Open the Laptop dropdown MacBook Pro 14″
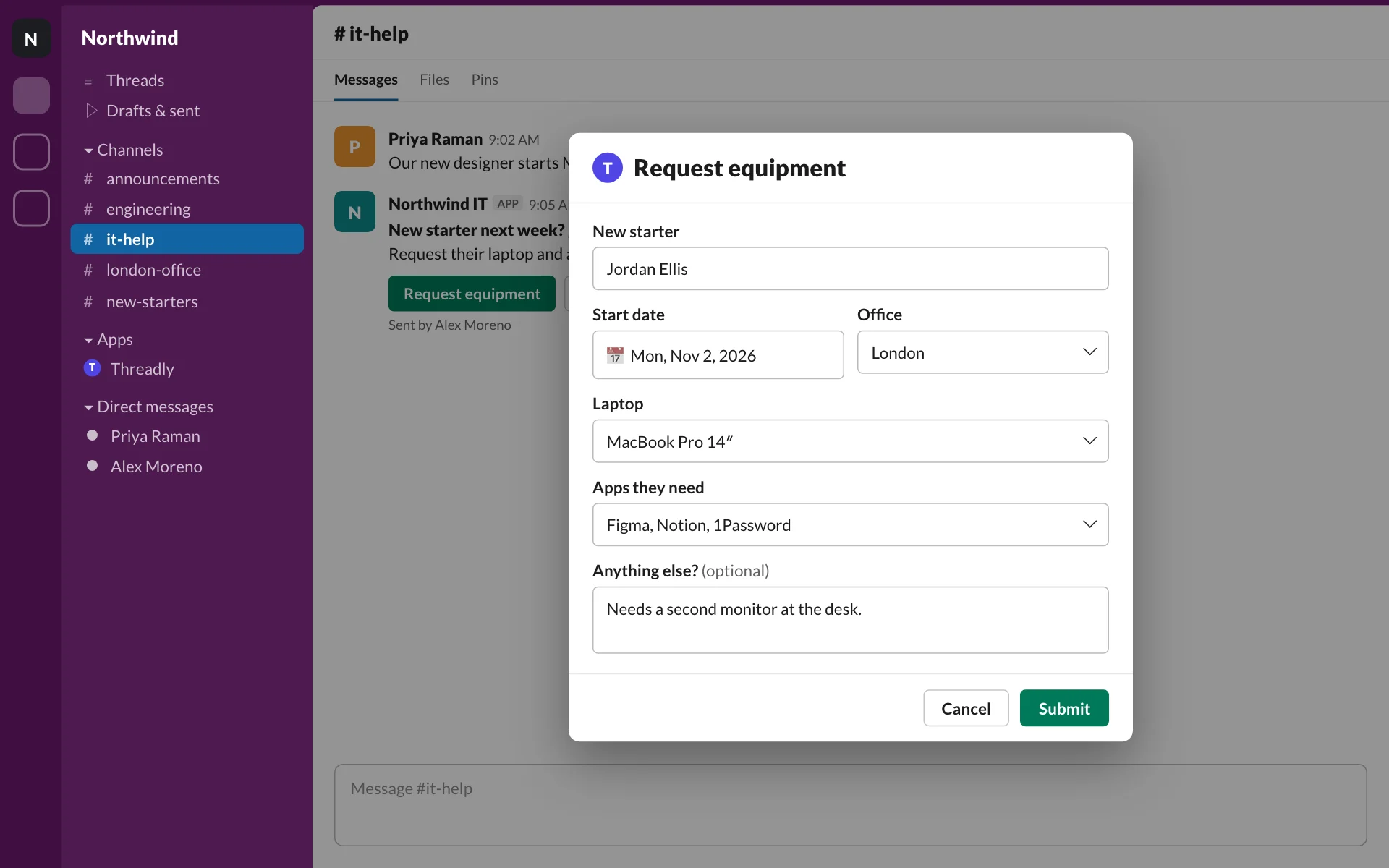Screen dimensions: 1389x868 coord(850,441)
